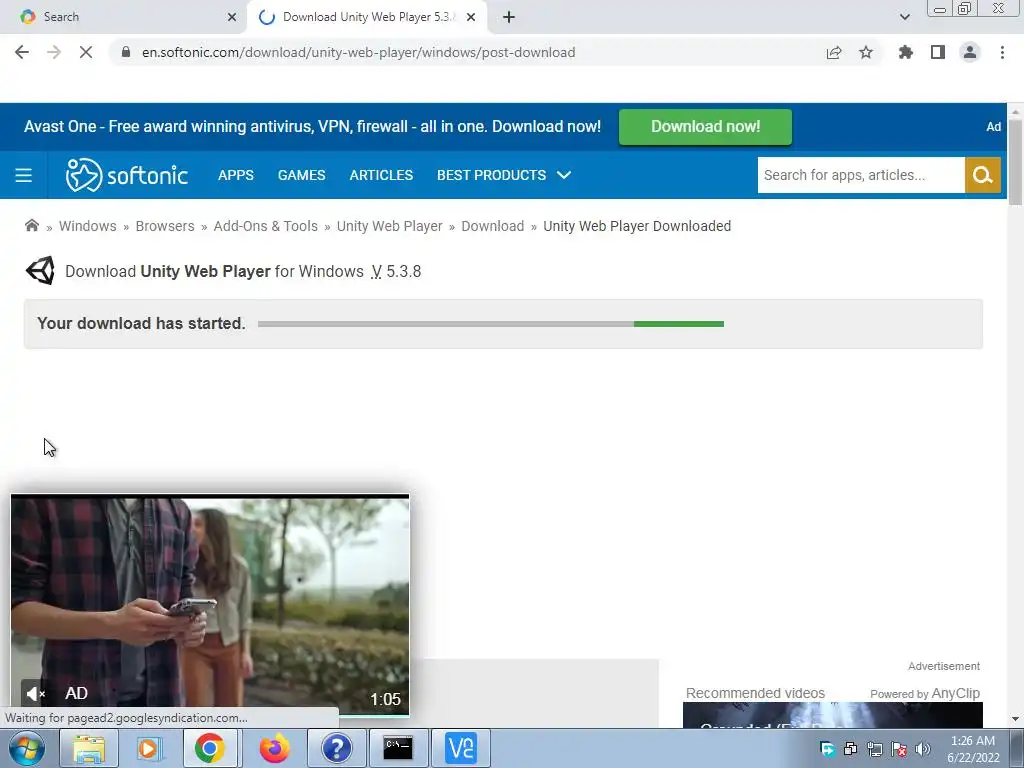This screenshot has width=1024, height=768.
Task: Submit search with the magnifier button
Action: tap(982, 175)
